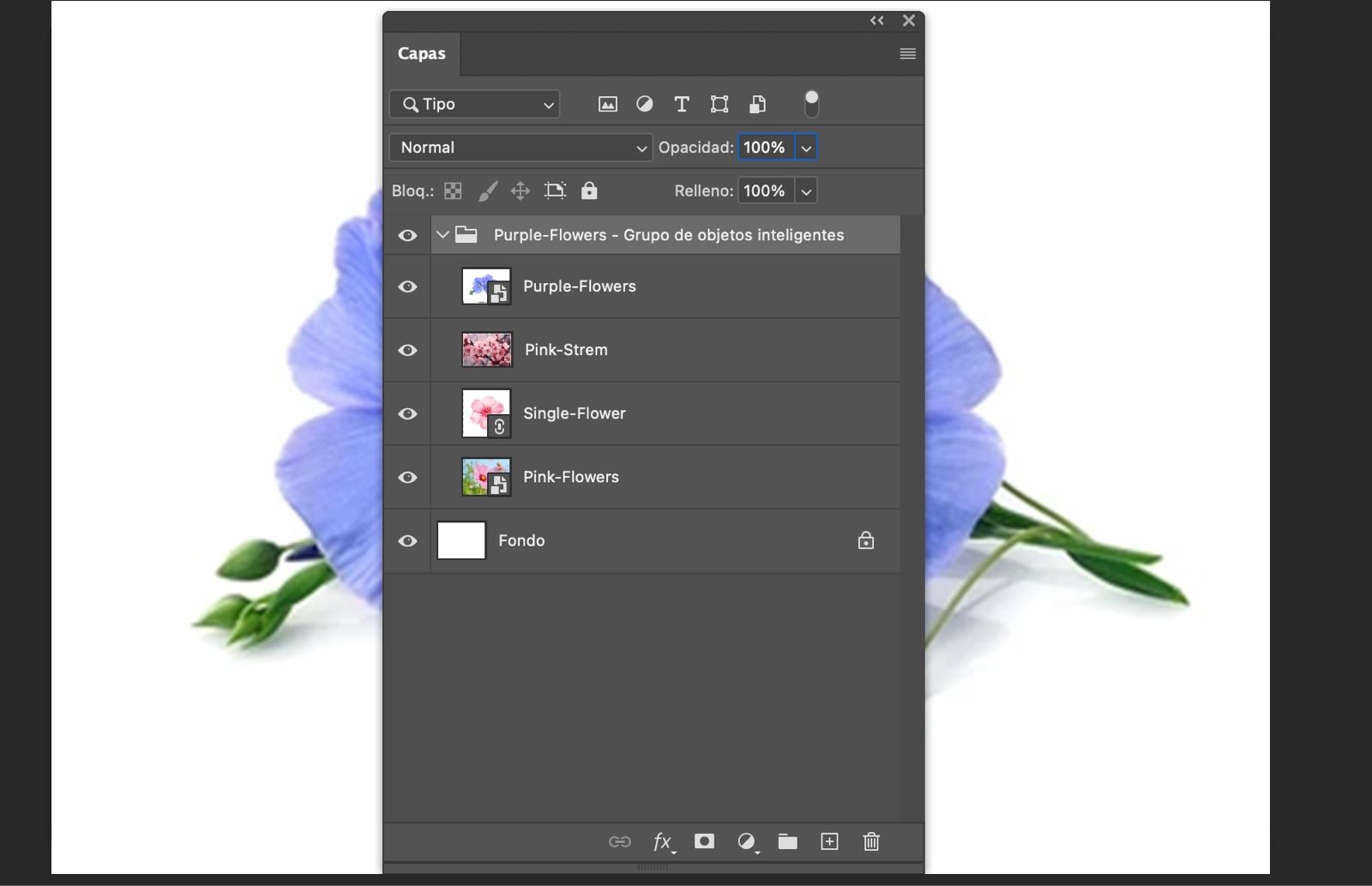The width and height of the screenshot is (1372, 886).
Task: Close the Capas panel
Action: coord(909,21)
